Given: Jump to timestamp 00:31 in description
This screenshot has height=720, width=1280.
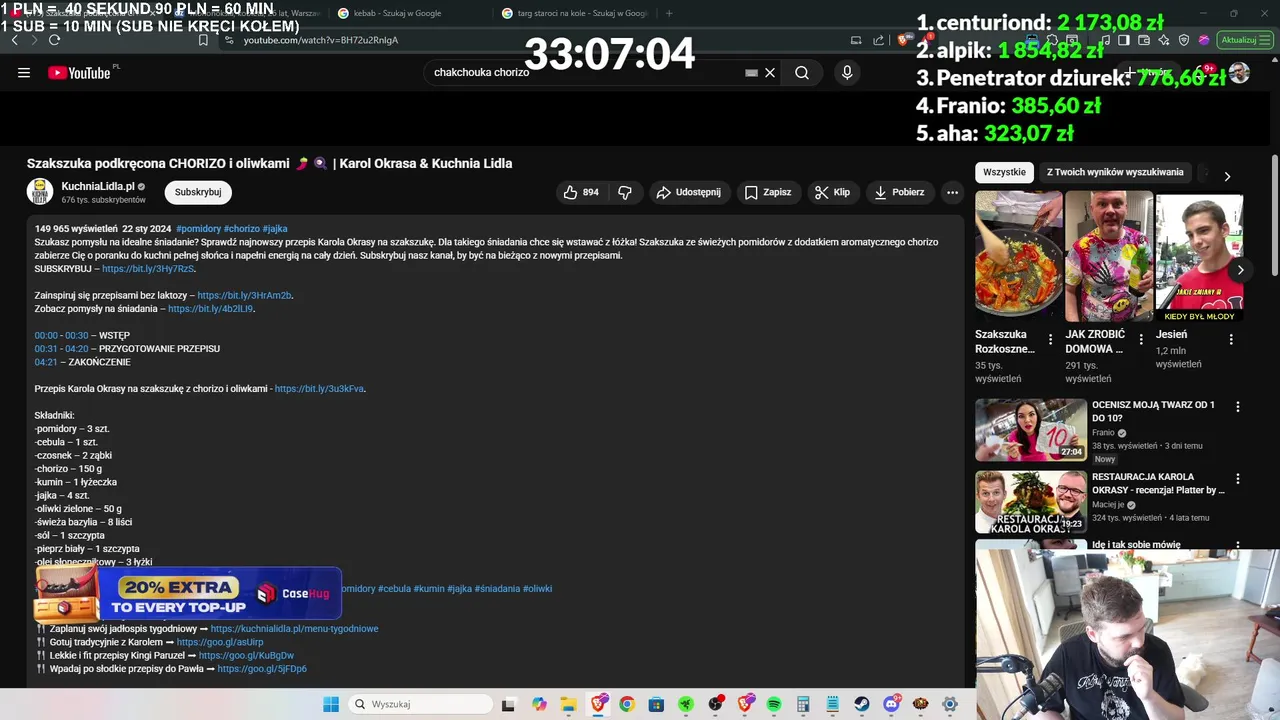Looking at the screenshot, I should (45, 349).
